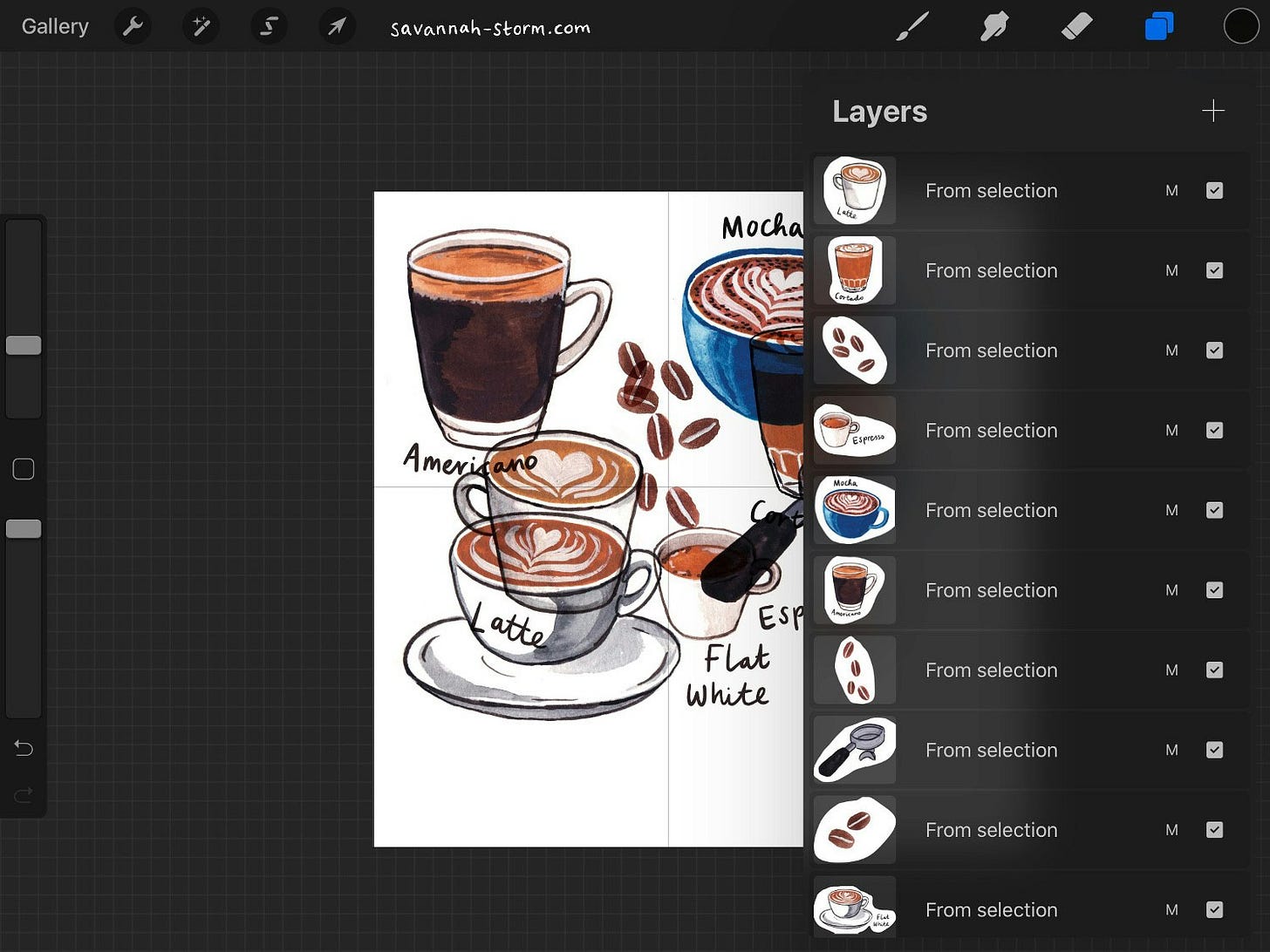Disable the Espresso layer checkbox

click(1214, 430)
